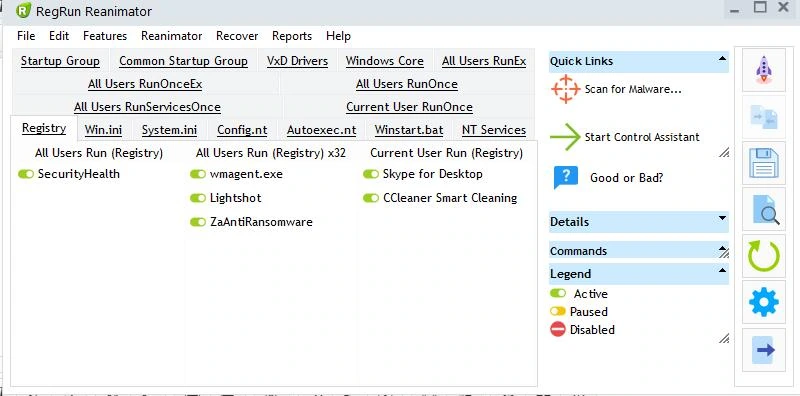The width and height of the screenshot is (800, 396).
Task: Click the blue question mark bubble icon
Action: pyautogui.click(x=566, y=178)
